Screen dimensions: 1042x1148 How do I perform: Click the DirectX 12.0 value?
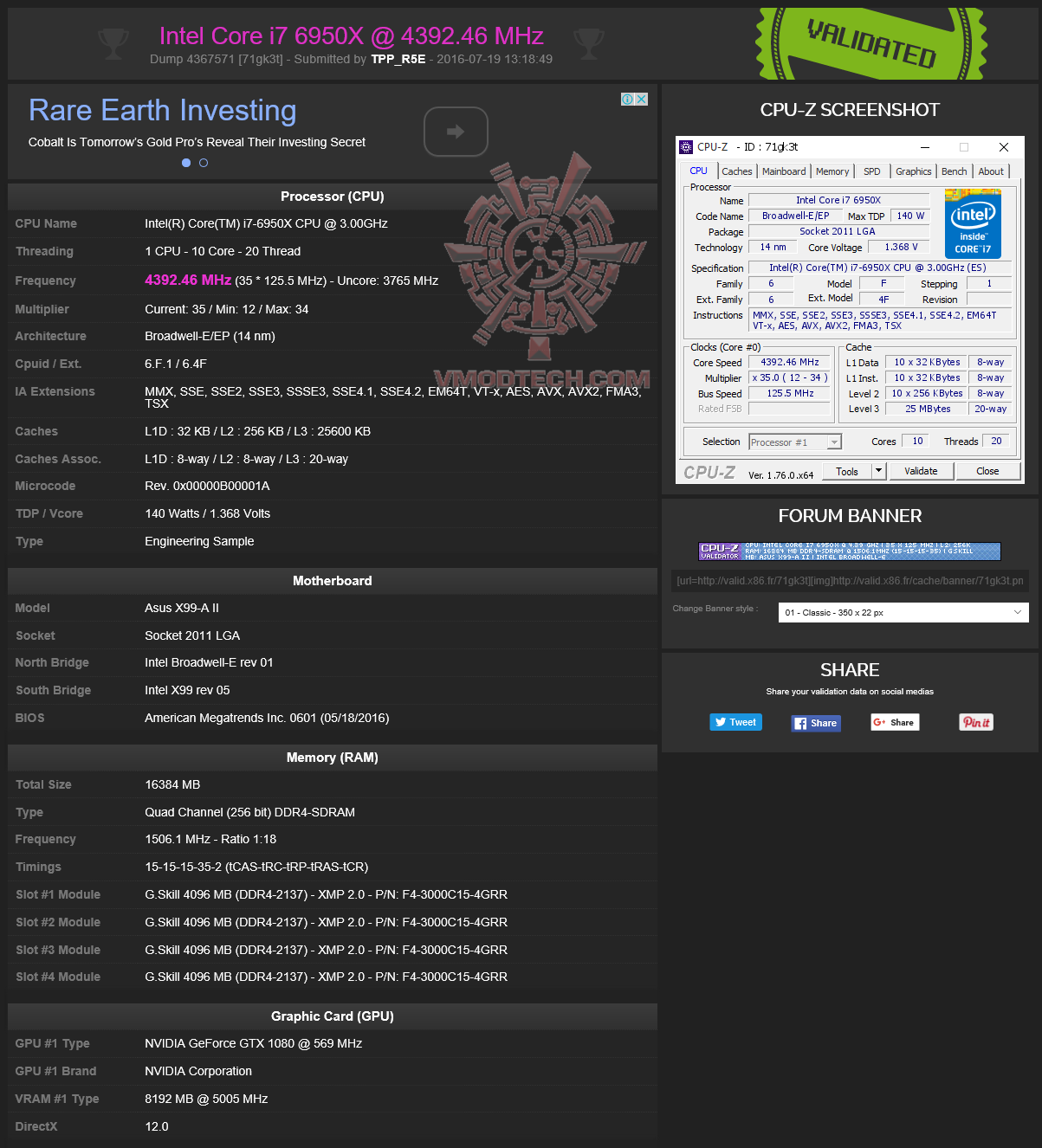157,1126
